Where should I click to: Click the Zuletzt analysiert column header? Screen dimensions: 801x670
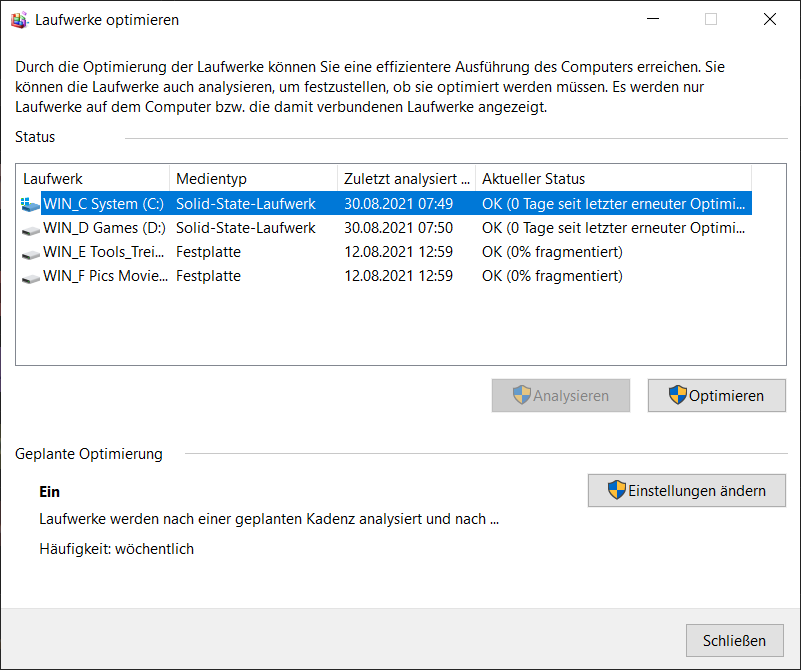[x=405, y=179]
